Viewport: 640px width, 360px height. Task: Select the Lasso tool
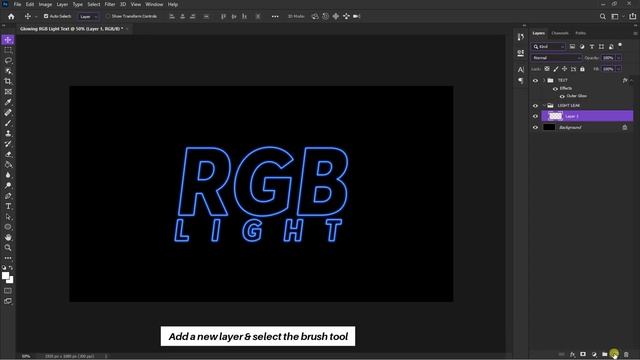tap(8, 60)
